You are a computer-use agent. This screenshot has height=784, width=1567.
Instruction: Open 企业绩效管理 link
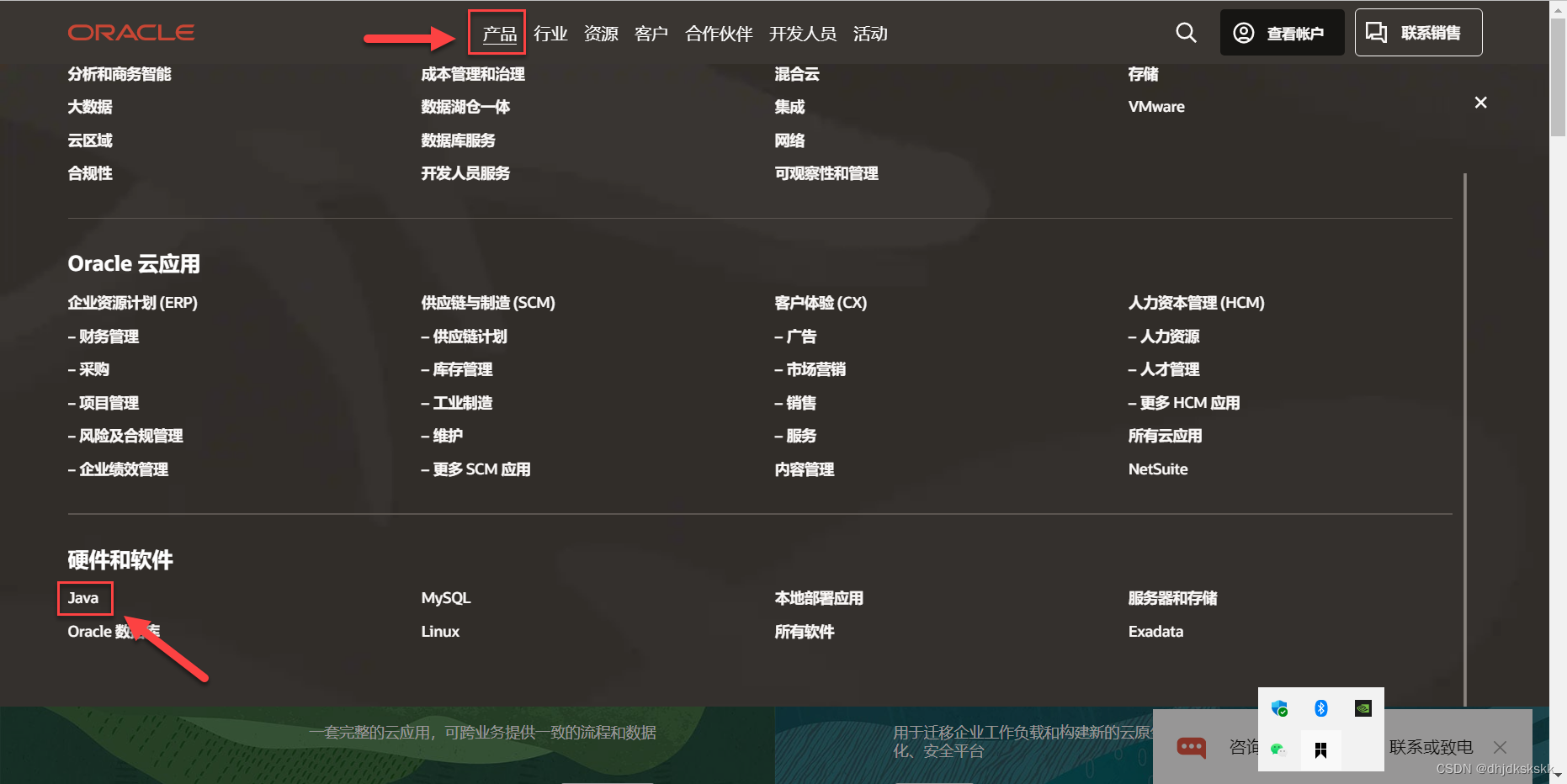click(x=119, y=469)
